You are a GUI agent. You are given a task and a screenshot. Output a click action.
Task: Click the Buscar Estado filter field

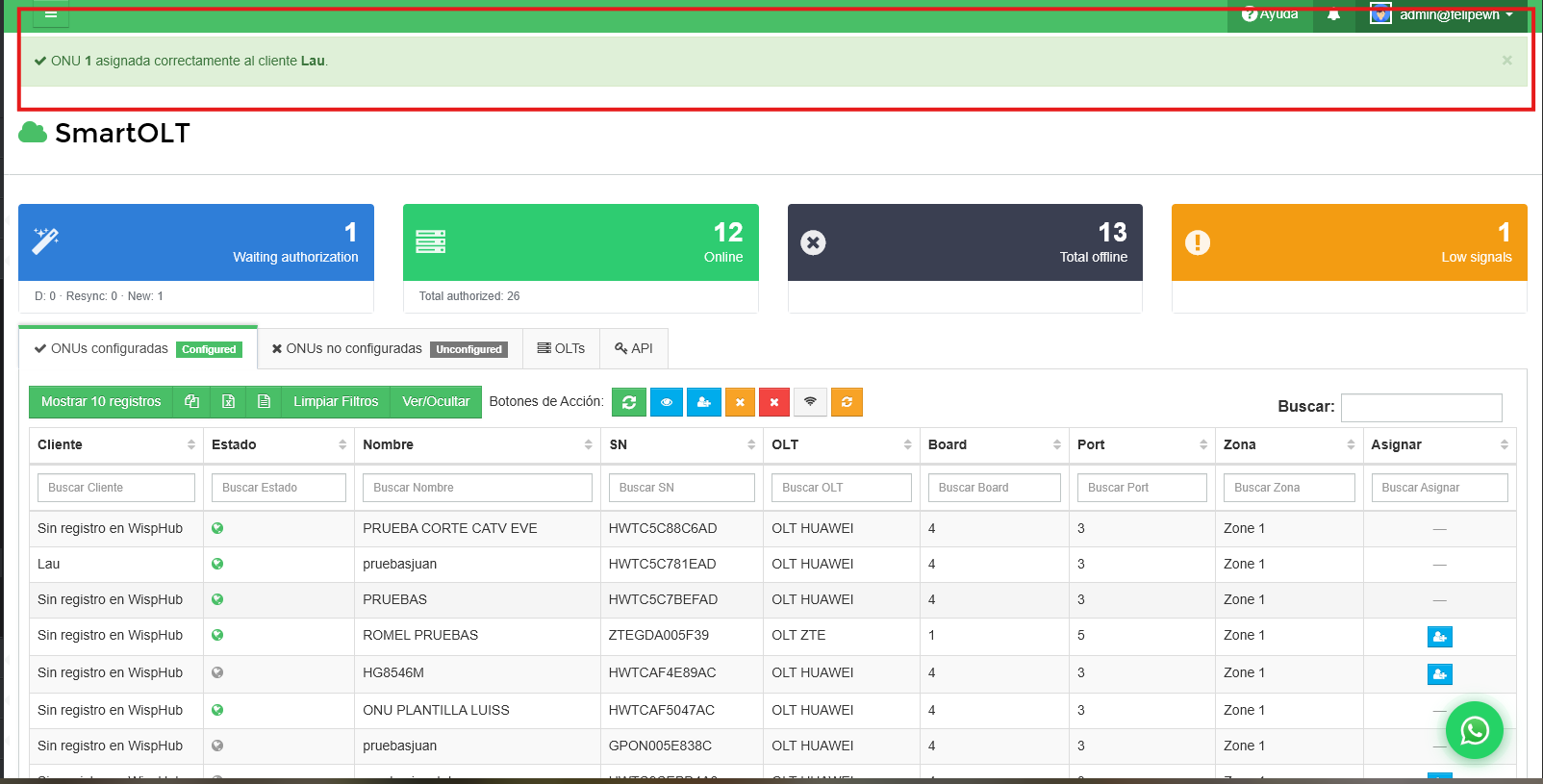point(279,488)
